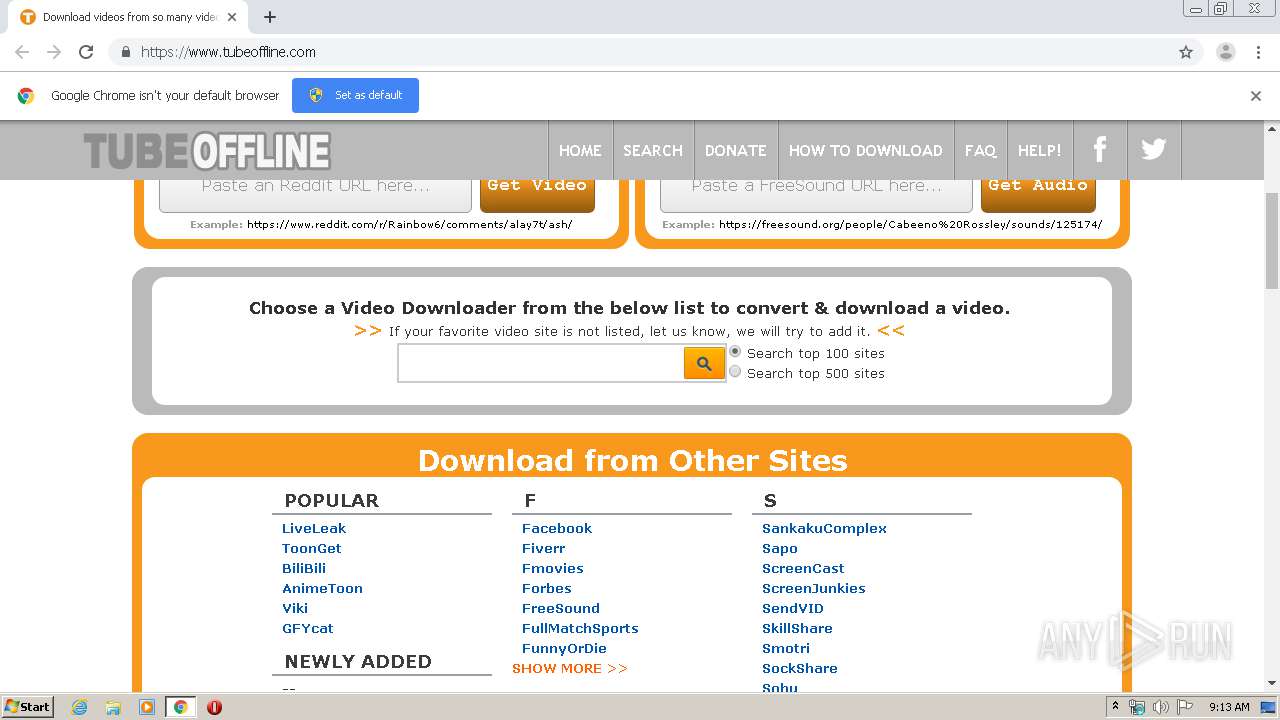
Task: Open the Windows Start menu
Action: [x=27, y=707]
